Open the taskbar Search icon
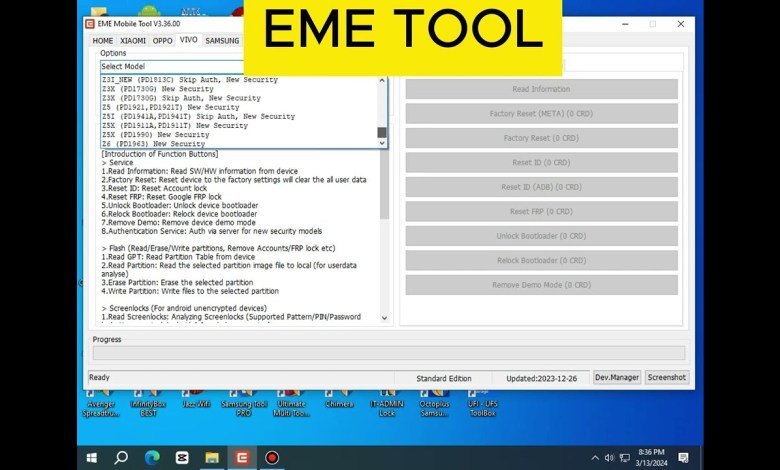780x470 pixels. pyautogui.click(x=121, y=458)
